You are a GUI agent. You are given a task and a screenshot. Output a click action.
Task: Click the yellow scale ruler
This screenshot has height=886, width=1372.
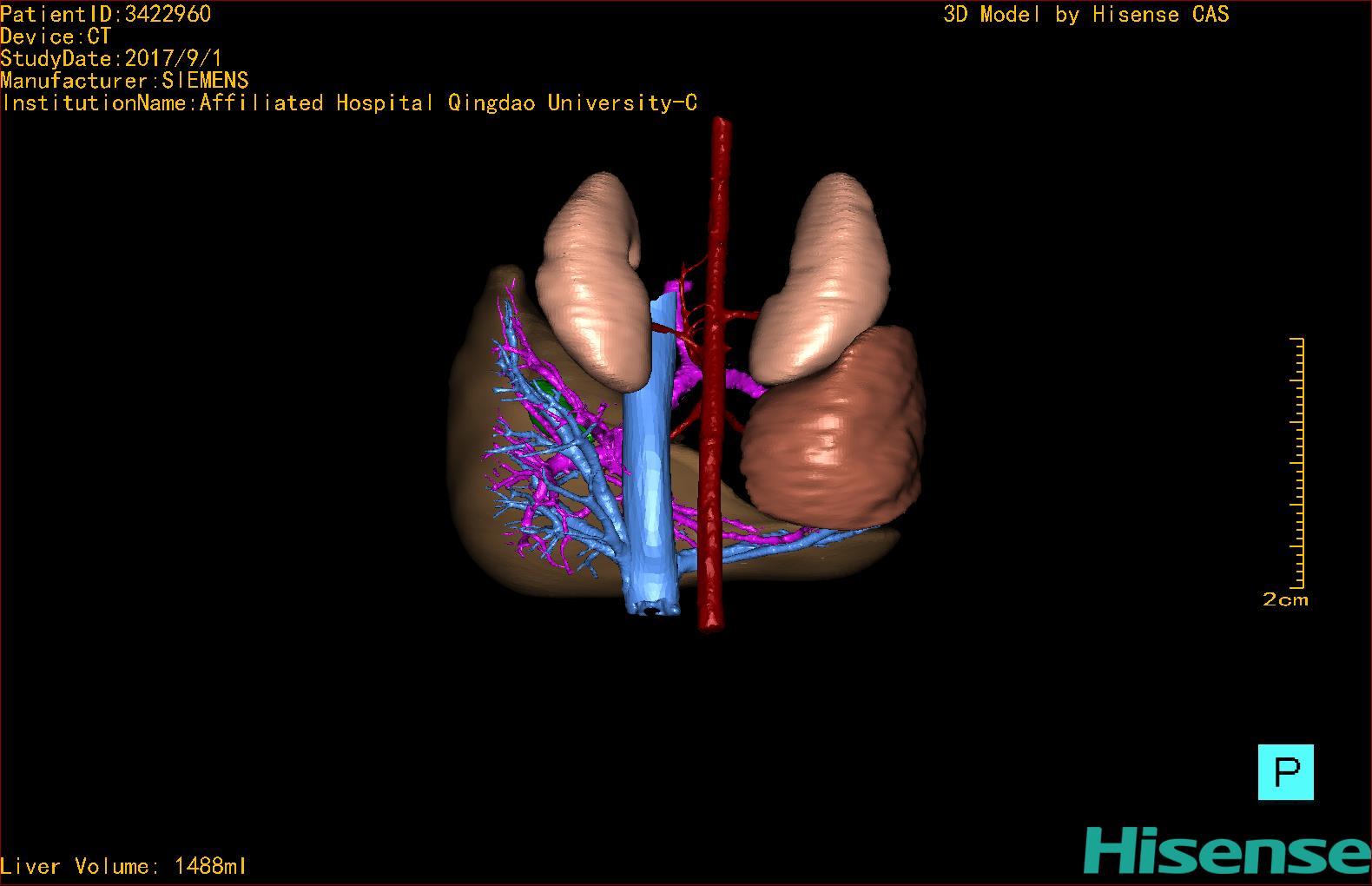point(1297,463)
